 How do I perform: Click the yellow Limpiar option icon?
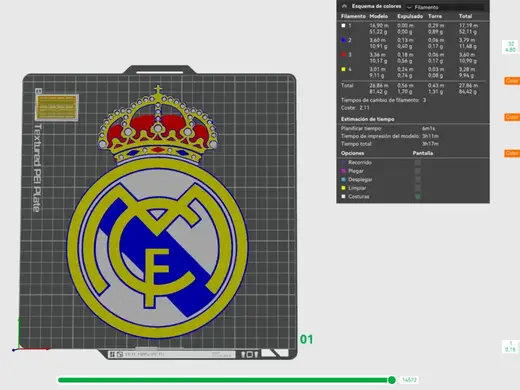[343, 188]
